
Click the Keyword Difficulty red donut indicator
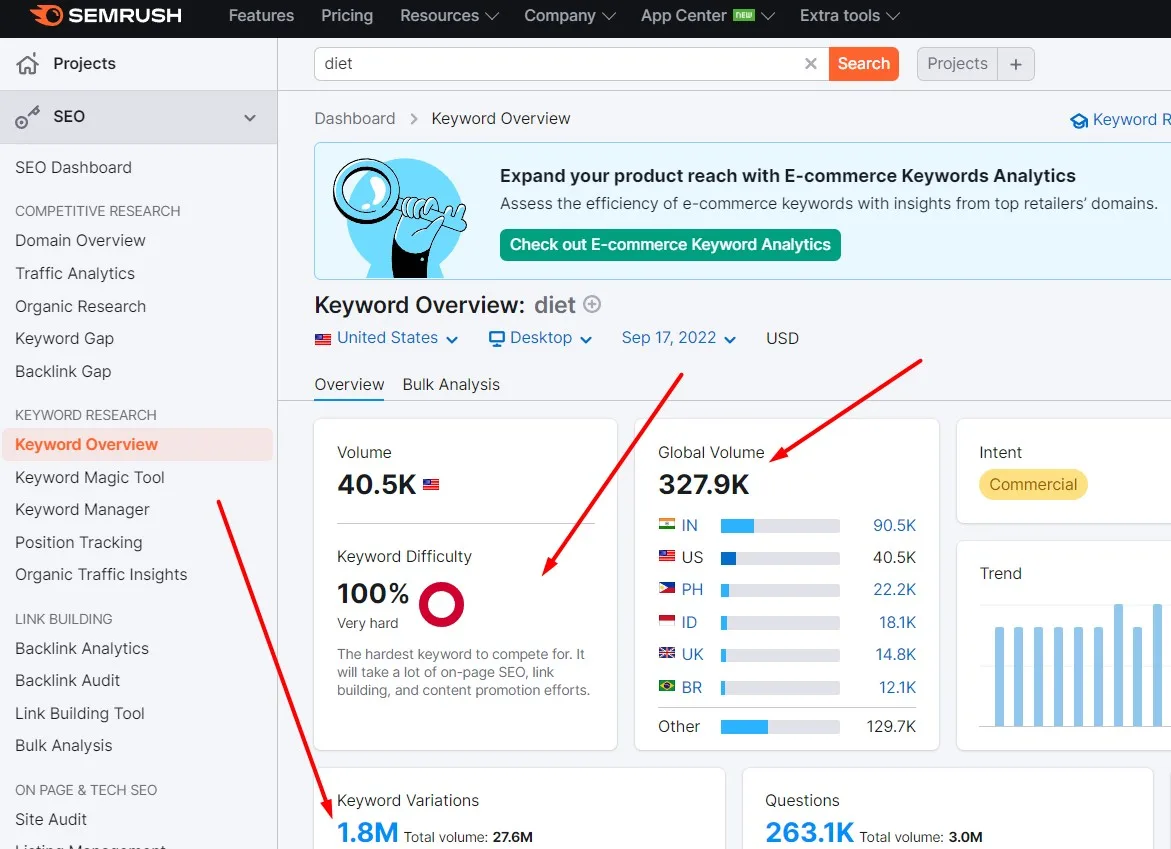(441, 604)
